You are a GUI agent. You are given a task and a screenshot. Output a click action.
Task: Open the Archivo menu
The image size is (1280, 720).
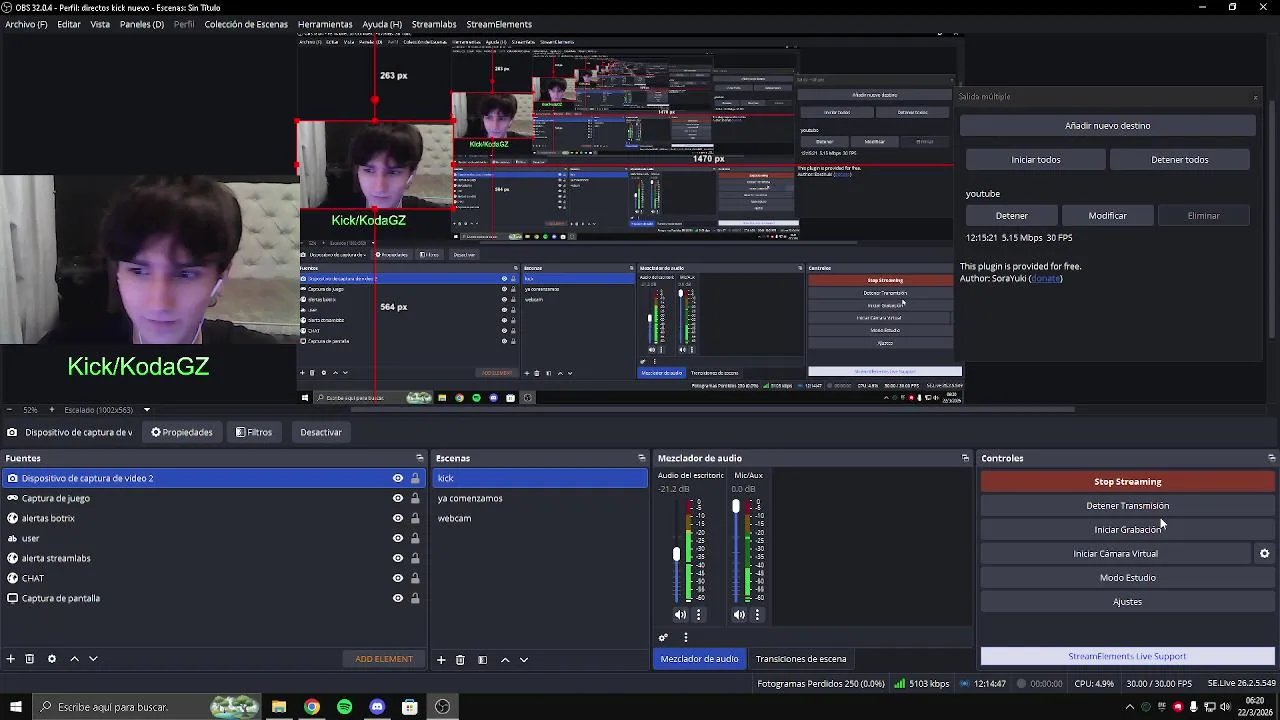point(26,24)
